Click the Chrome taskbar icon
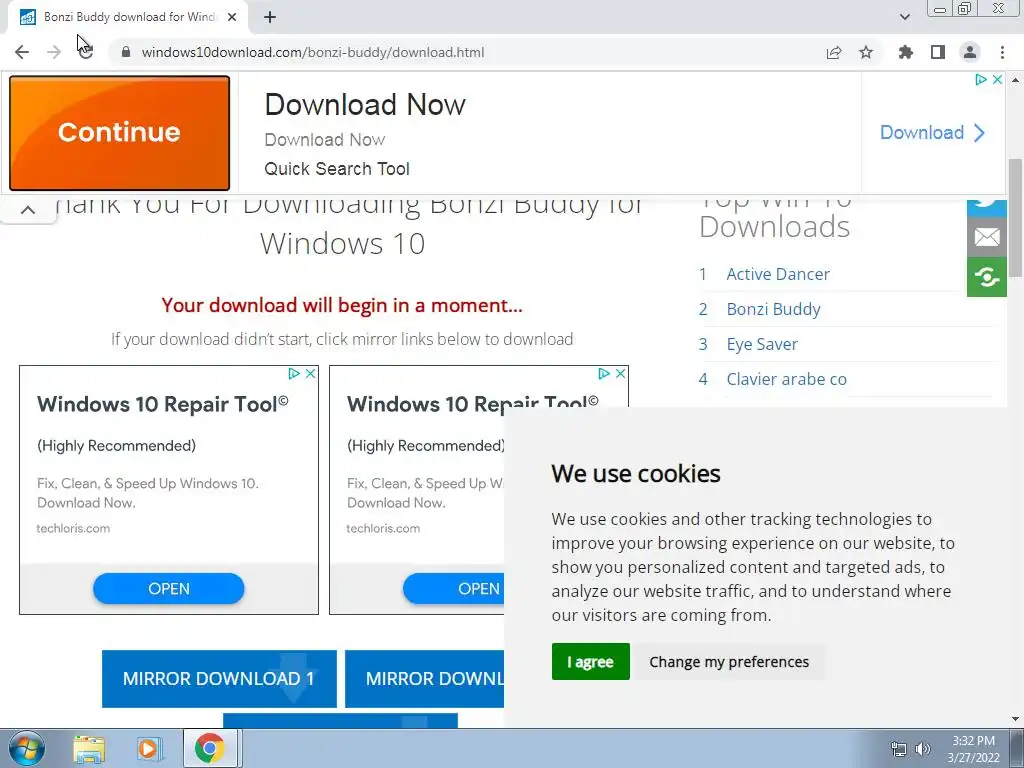The width and height of the screenshot is (1024, 768). (209, 749)
